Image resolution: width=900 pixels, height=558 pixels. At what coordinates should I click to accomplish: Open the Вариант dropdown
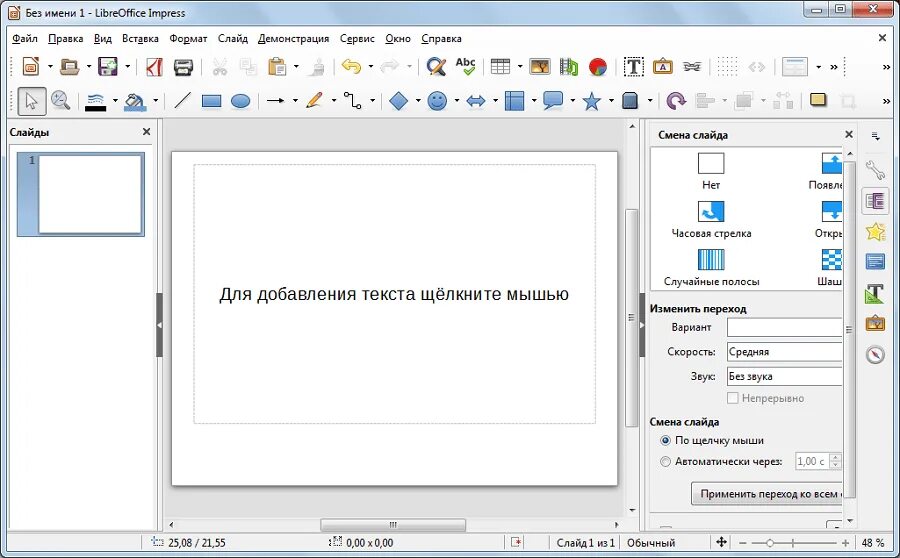(784, 327)
